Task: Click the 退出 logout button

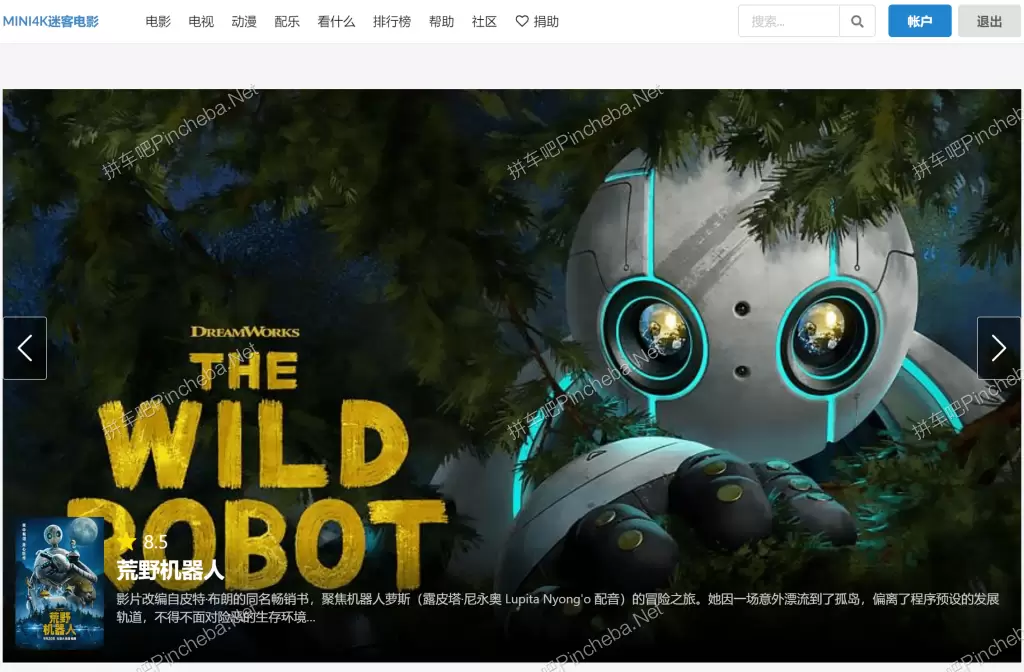Action: pos(989,22)
